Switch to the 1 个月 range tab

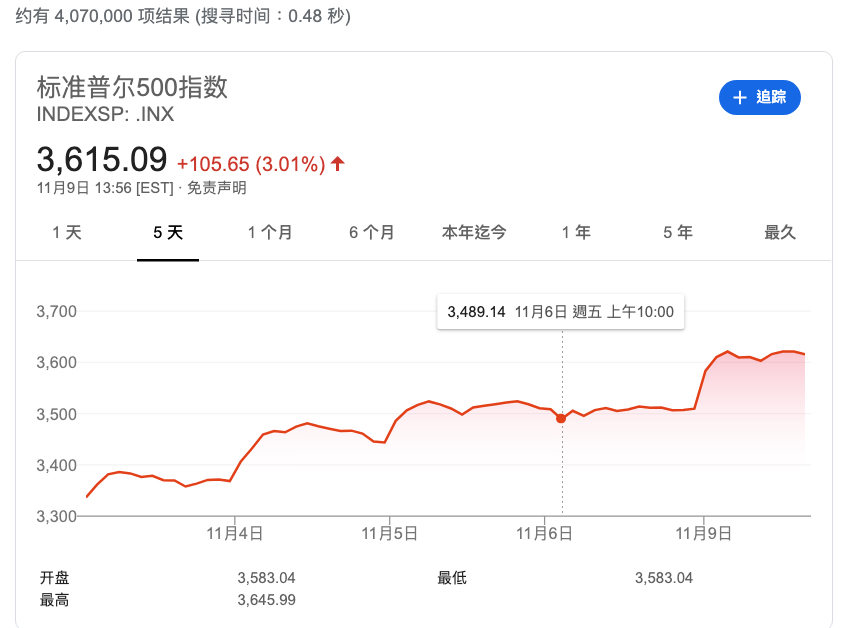click(x=270, y=233)
